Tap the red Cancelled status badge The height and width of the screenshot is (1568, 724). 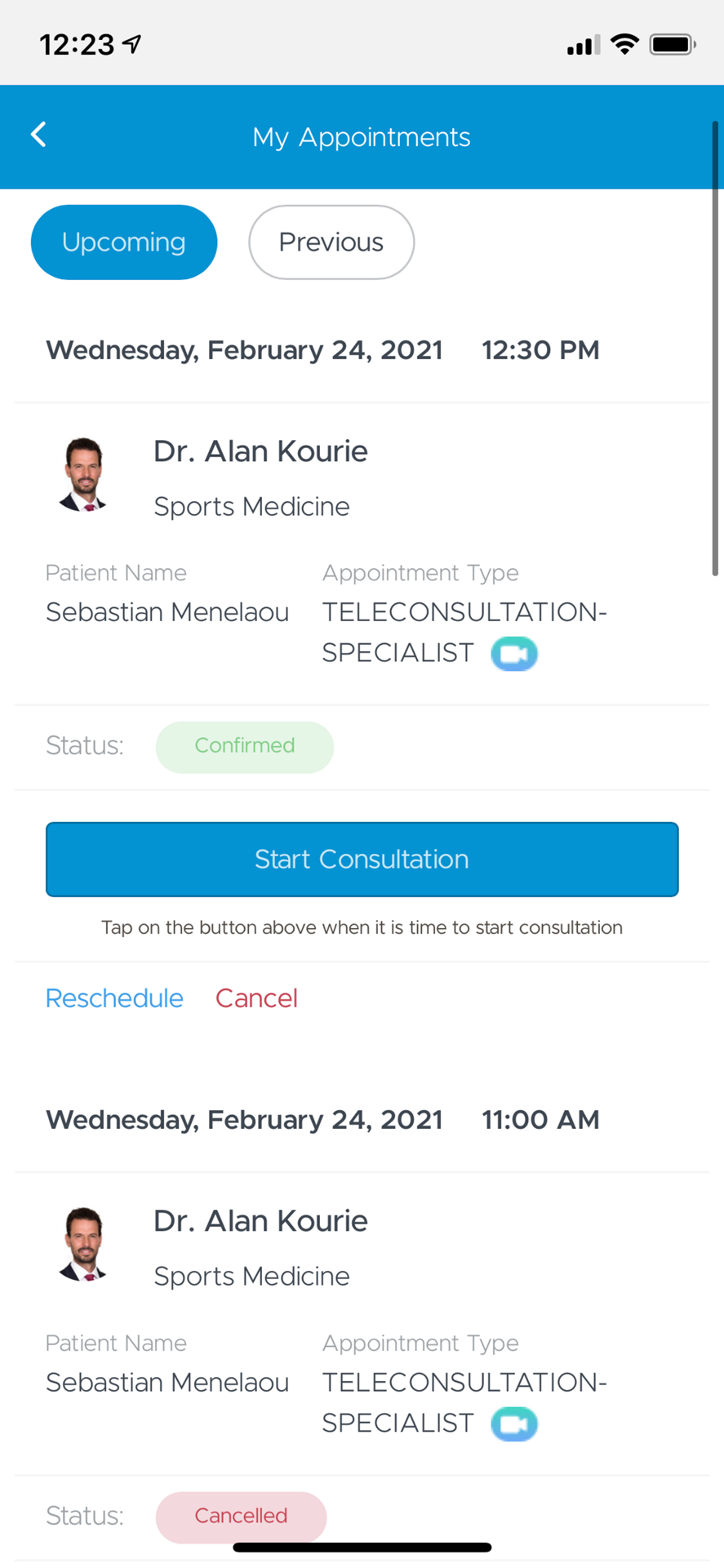point(241,1517)
